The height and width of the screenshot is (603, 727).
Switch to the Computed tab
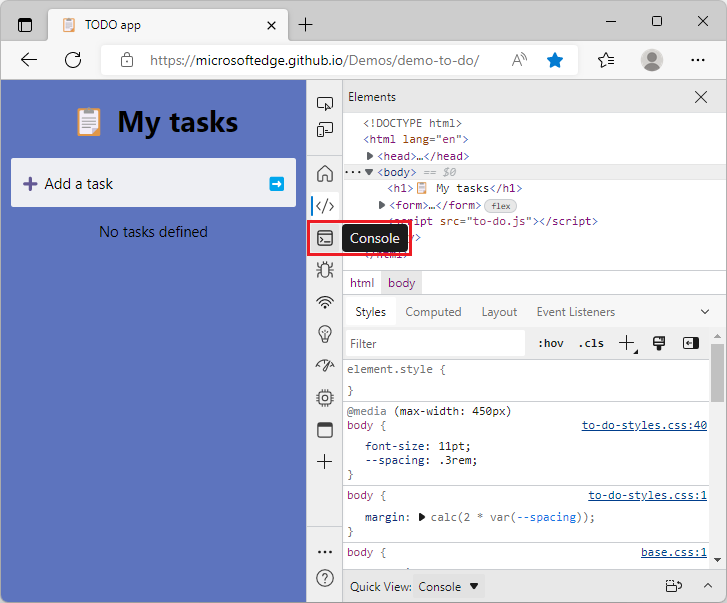[433, 312]
